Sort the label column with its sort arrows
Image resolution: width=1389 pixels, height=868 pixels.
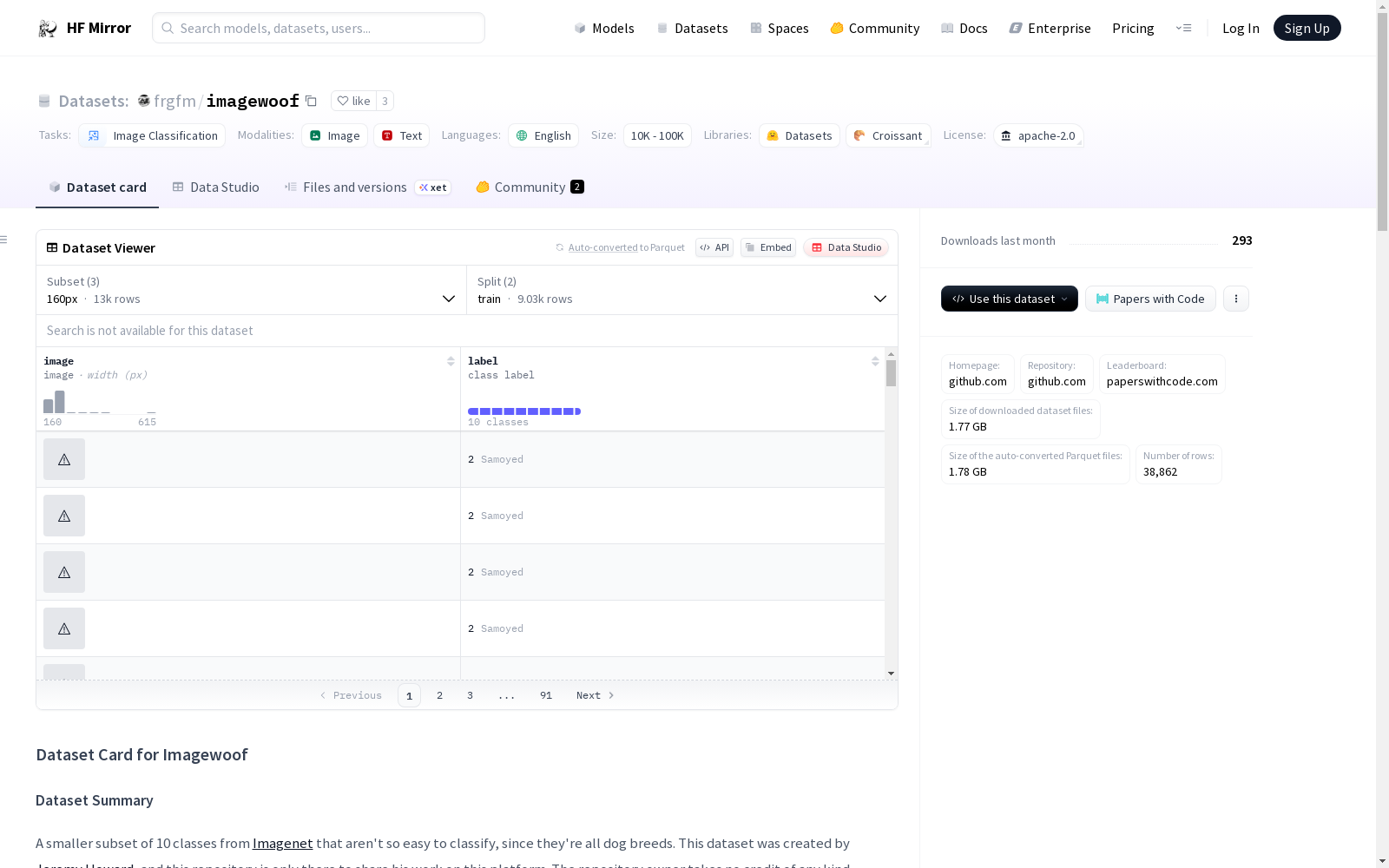tap(875, 361)
